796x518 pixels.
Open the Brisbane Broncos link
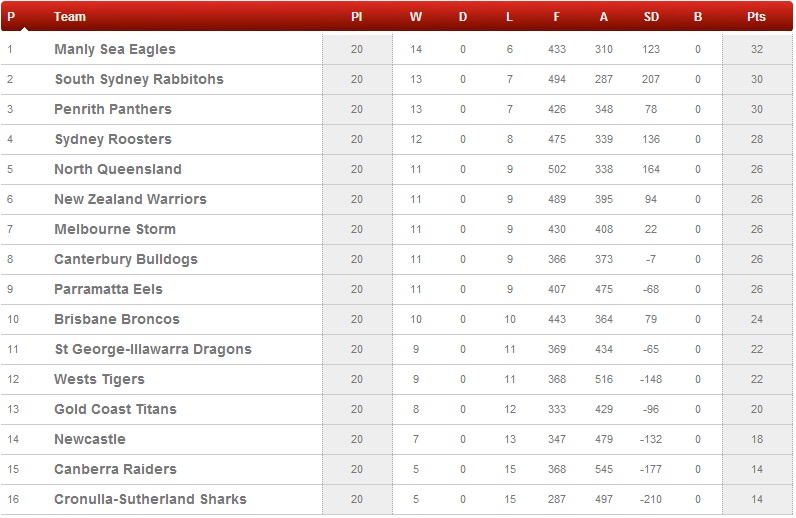click(117, 319)
